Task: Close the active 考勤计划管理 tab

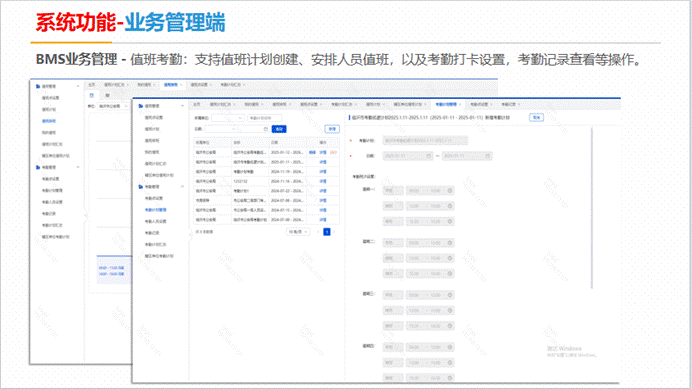Action: click(460, 105)
